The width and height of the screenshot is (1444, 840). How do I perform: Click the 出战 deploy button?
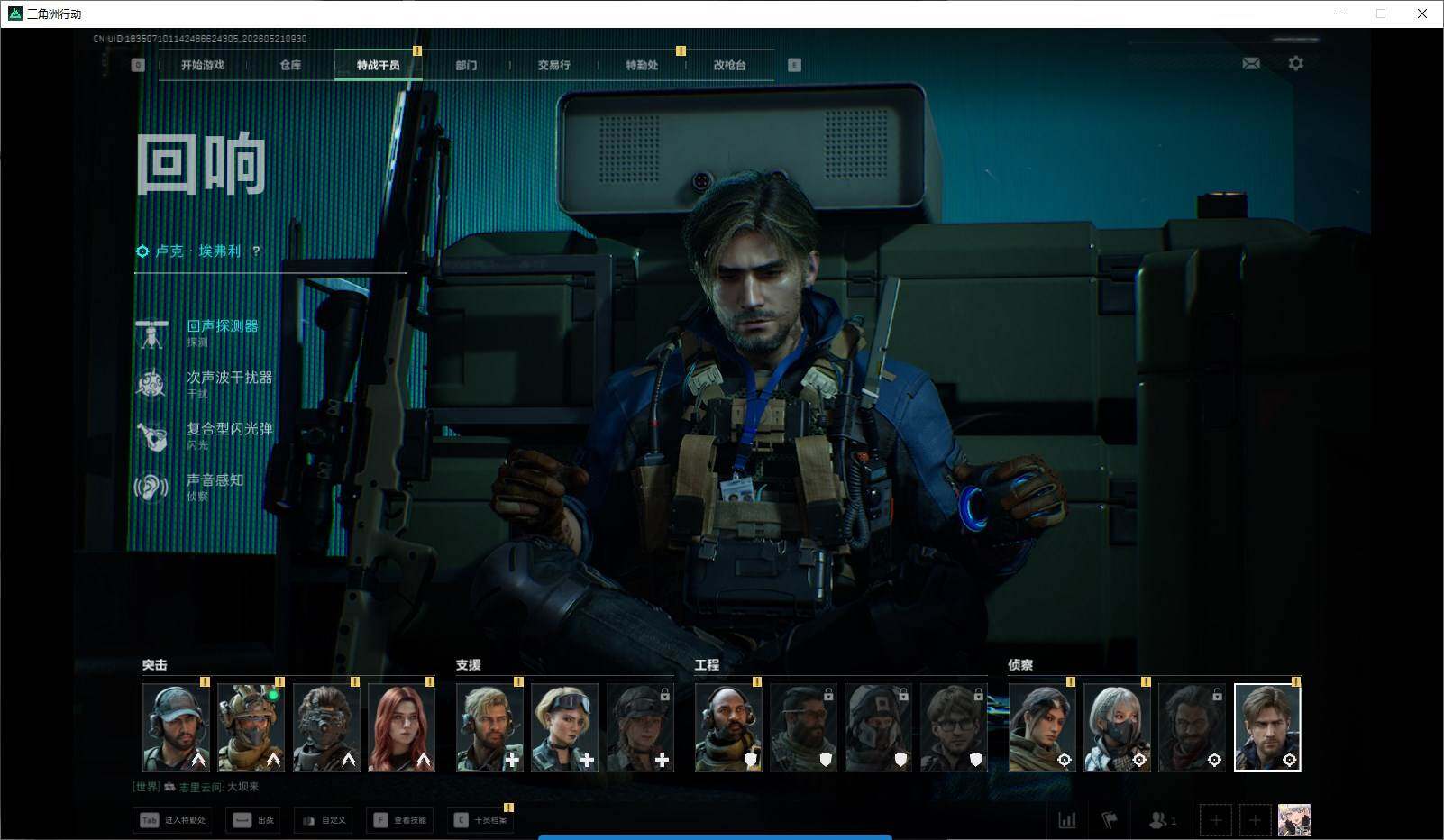click(252, 820)
